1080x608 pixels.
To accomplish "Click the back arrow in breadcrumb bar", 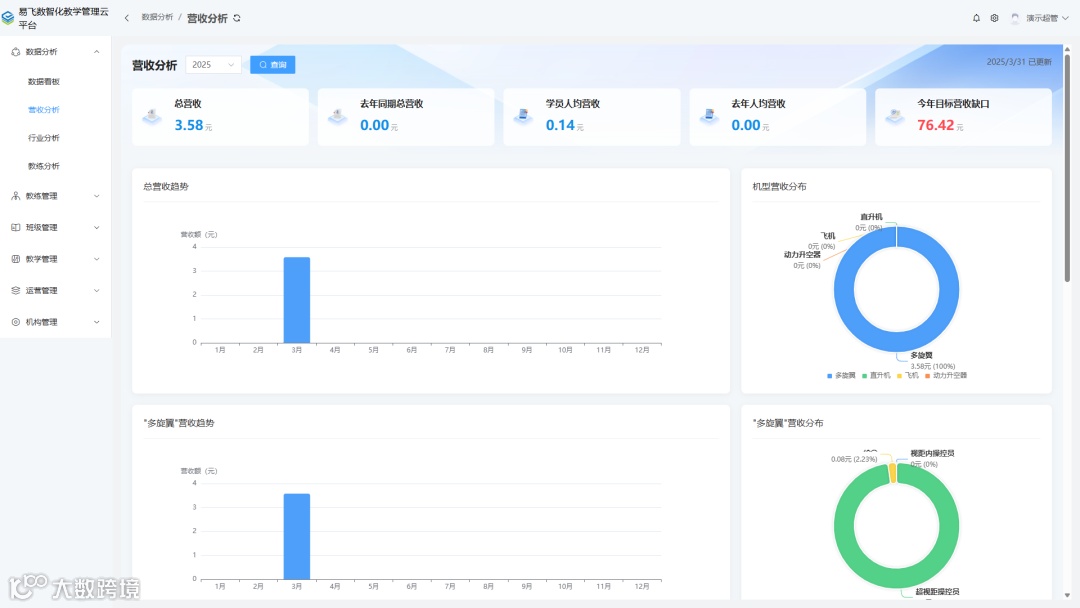I will [127, 18].
